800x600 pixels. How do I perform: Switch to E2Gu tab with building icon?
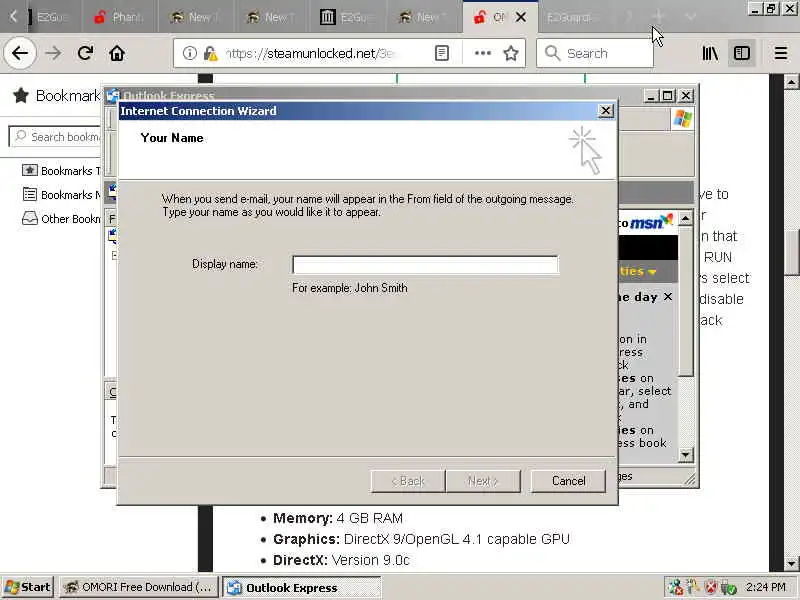pos(348,17)
